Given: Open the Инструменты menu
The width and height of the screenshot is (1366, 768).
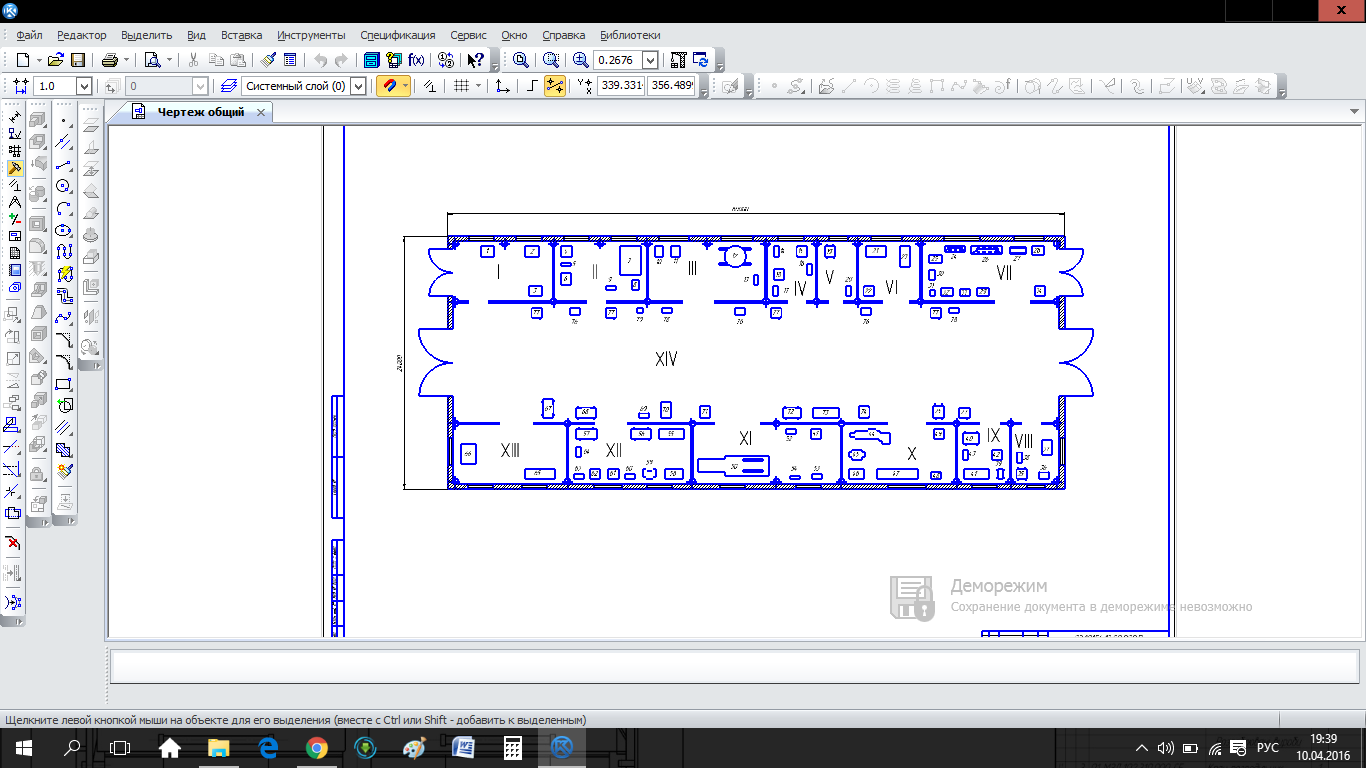Looking at the screenshot, I should point(311,35).
